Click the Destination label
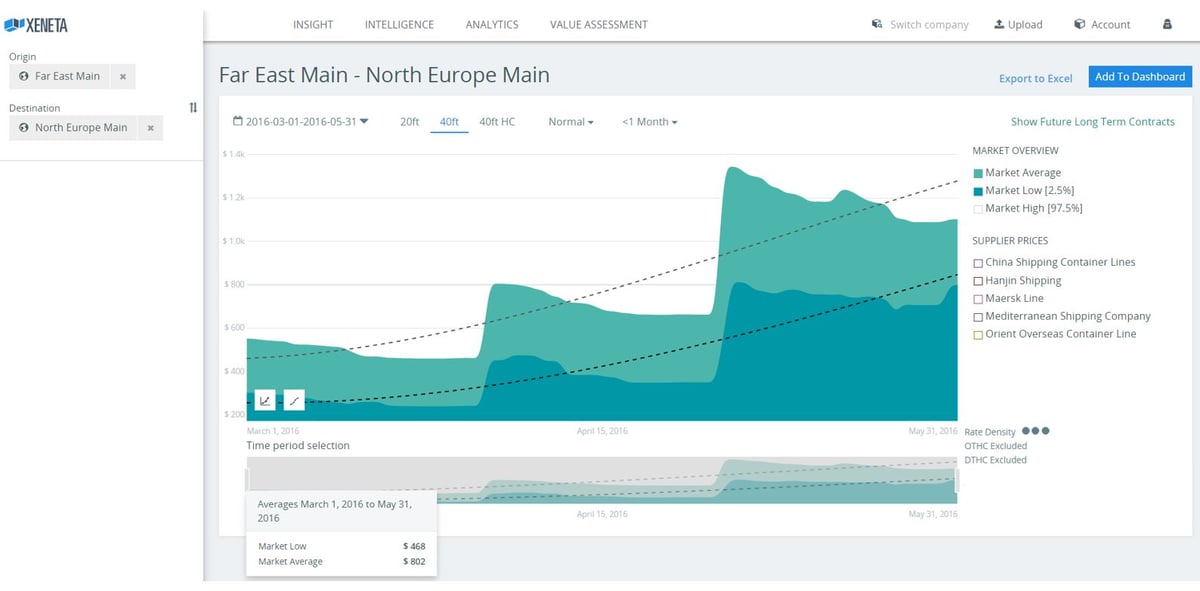 pyautogui.click(x=34, y=108)
